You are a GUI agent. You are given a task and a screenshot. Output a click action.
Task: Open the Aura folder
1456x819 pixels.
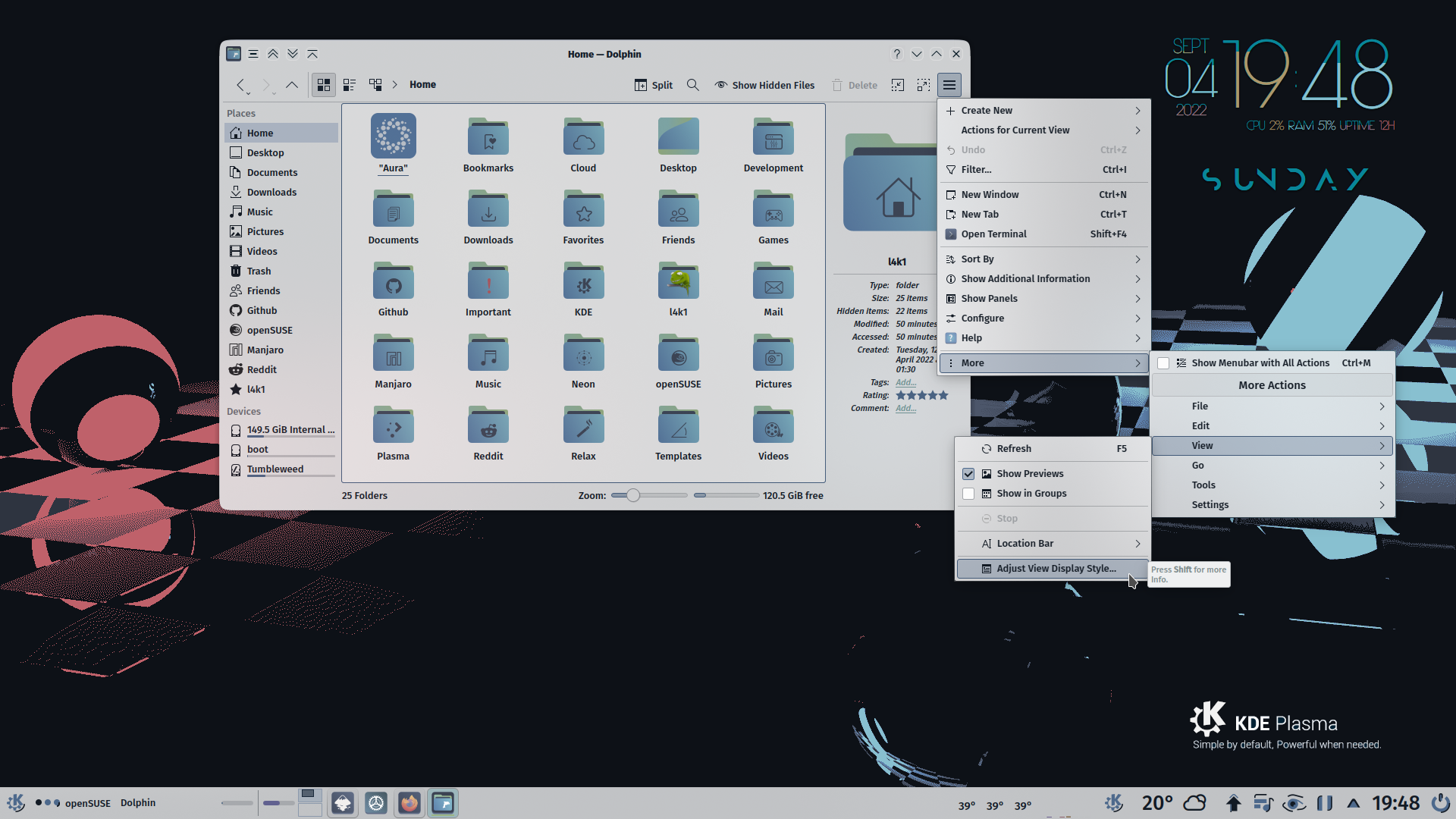click(393, 144)
